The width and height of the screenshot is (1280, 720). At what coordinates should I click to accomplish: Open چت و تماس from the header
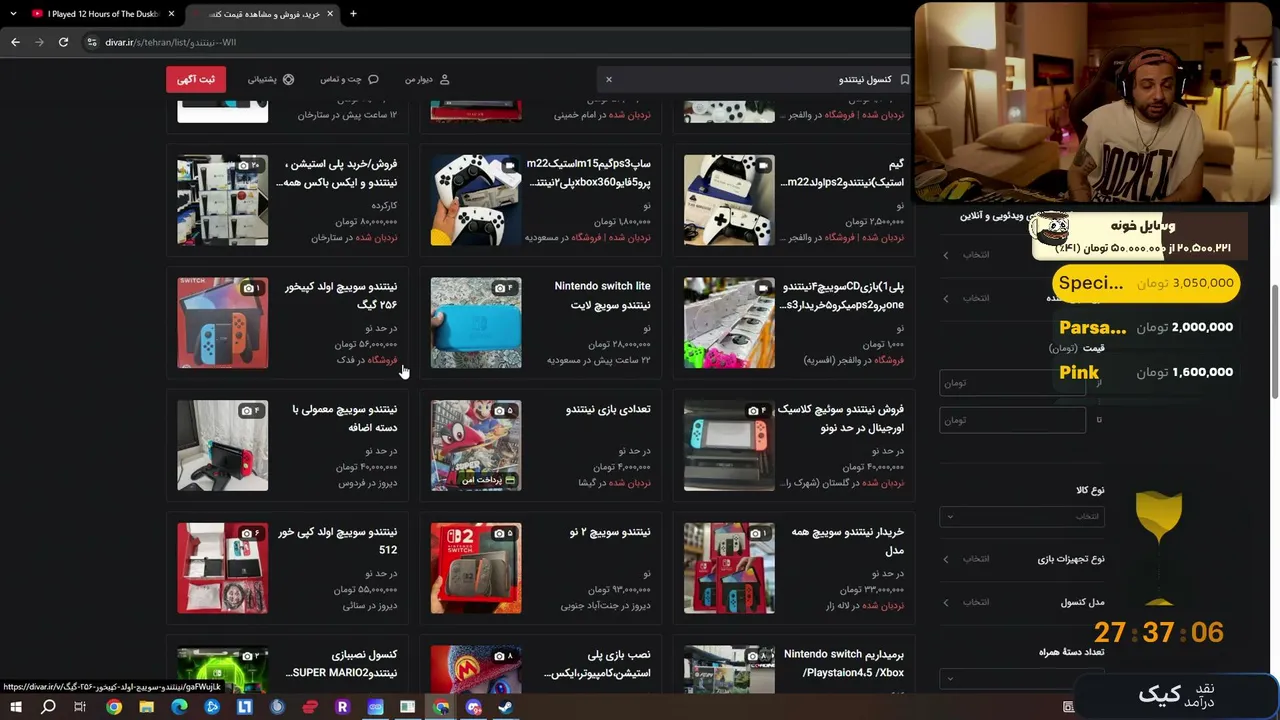pos(349,79)
